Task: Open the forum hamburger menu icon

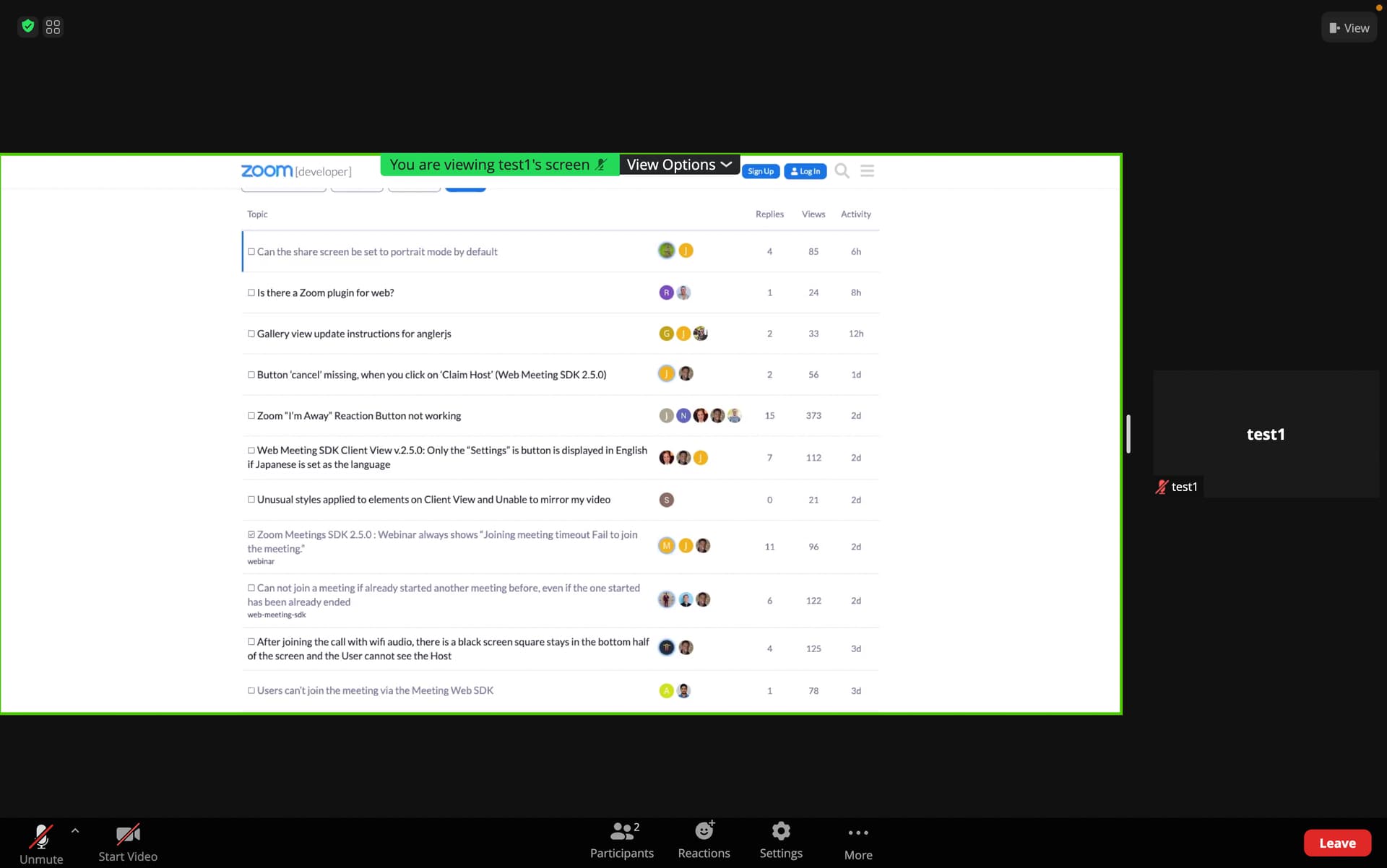Action: tap(867, 171)
